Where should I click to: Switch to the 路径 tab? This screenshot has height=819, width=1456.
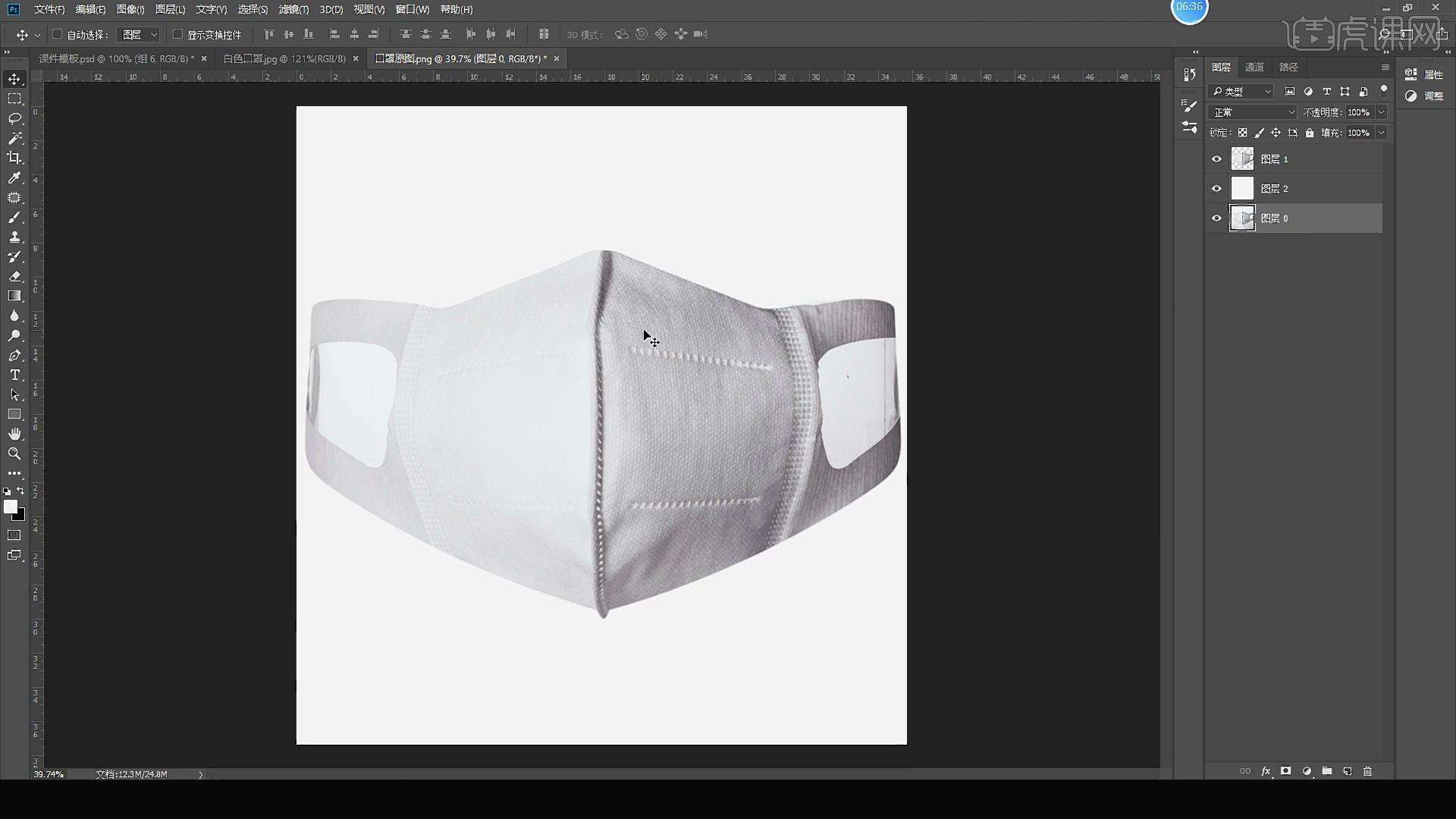[1288, 67]
